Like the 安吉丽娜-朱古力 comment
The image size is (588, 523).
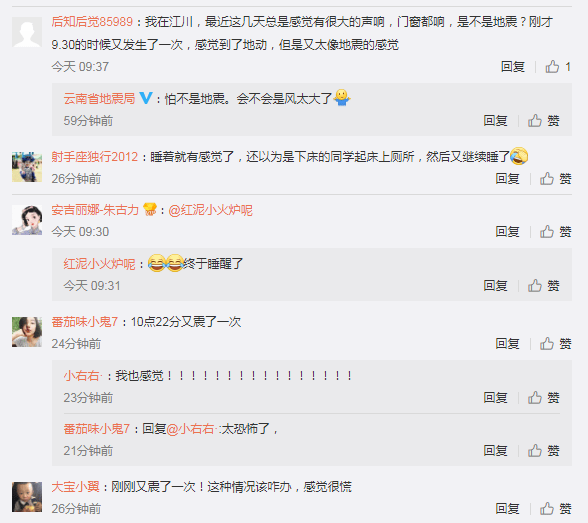click(x=555, y=232)
